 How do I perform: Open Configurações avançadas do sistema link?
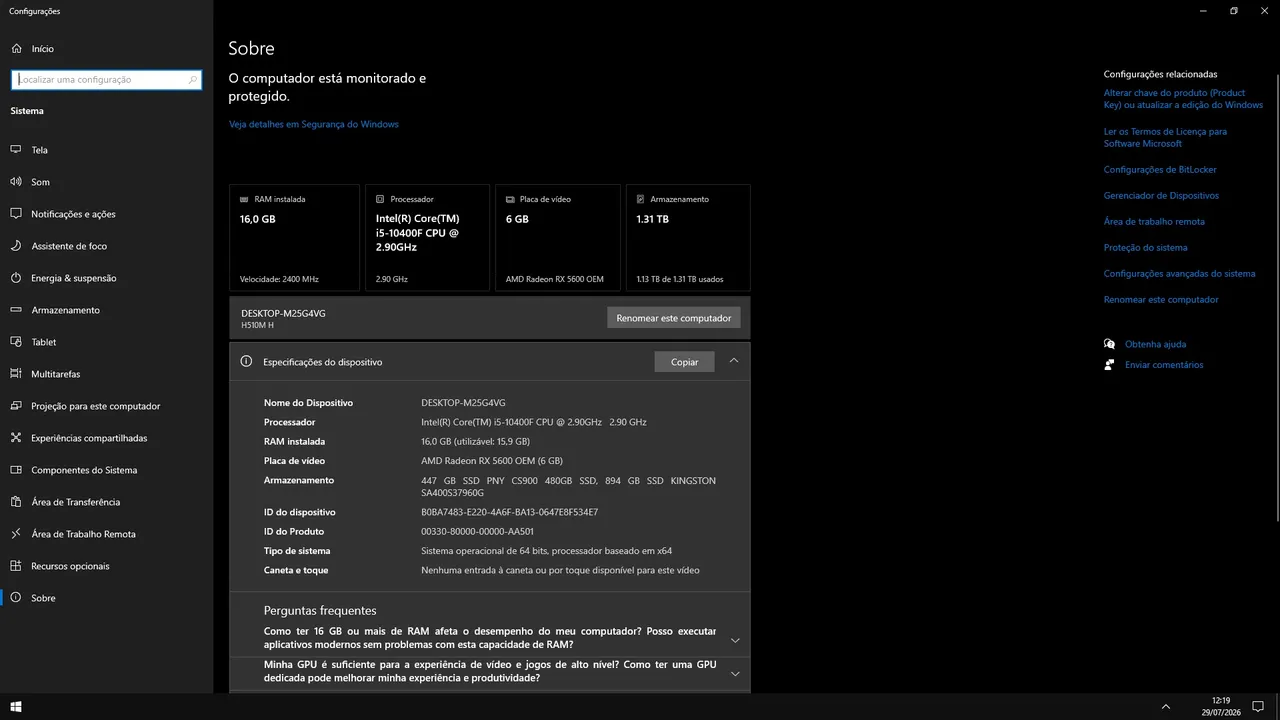[1179, 274]
